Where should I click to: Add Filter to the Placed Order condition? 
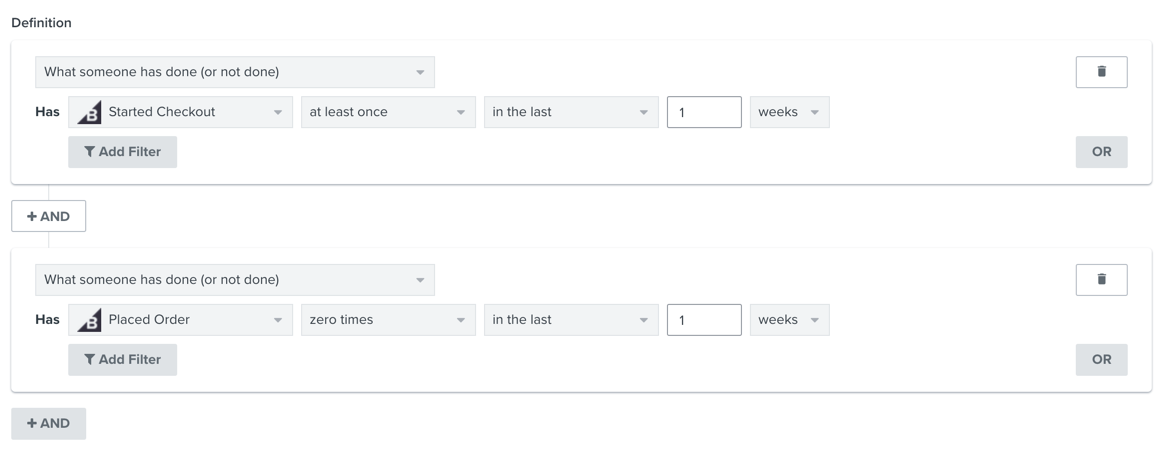pos(122,360)
